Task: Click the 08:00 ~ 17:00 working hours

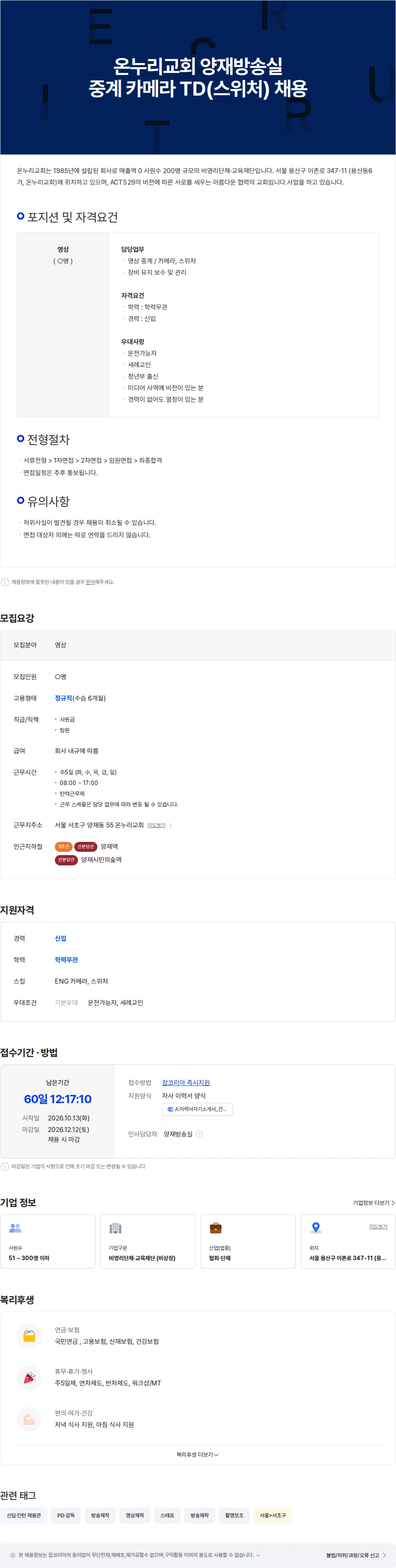Action: click(79, 783)
